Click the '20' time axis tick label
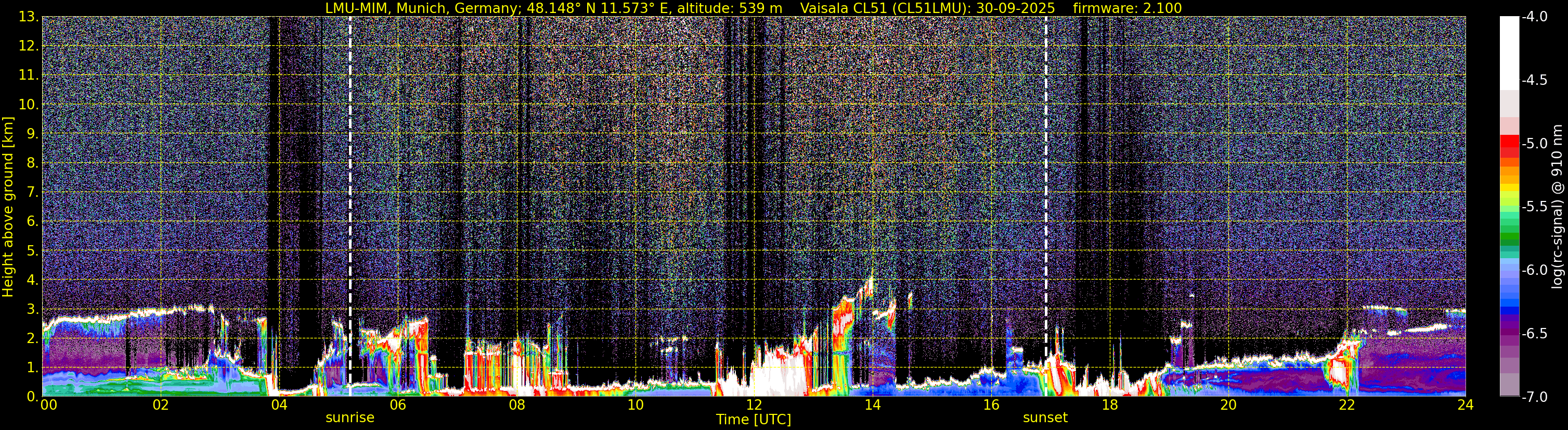The width and height of the screenshot is (1568, 430). point(1229,405)
